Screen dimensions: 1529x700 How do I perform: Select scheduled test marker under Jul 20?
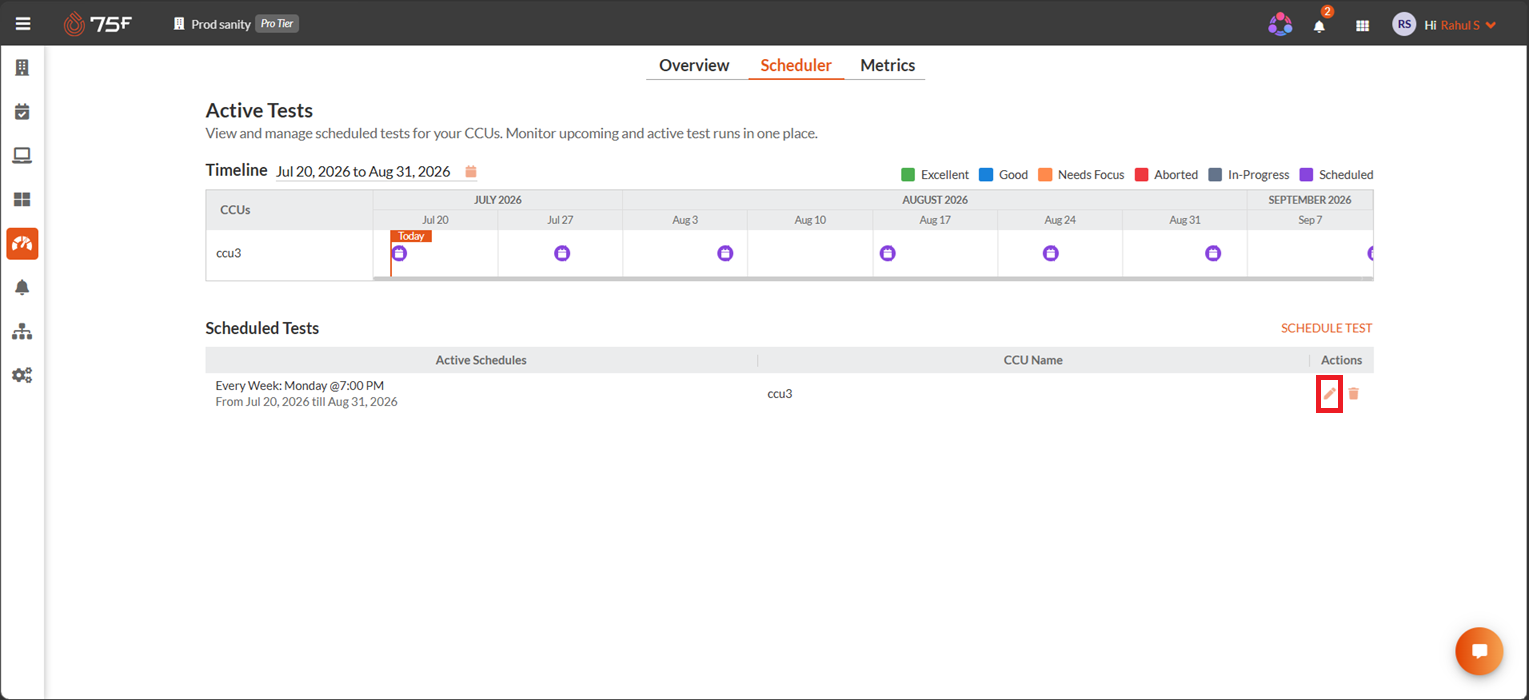pyautogui.click(x=399, y=253)
